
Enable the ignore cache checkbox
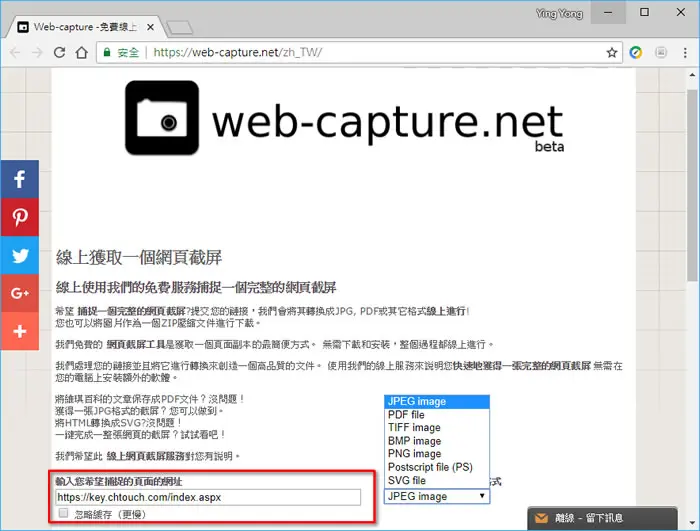[63, 513]
